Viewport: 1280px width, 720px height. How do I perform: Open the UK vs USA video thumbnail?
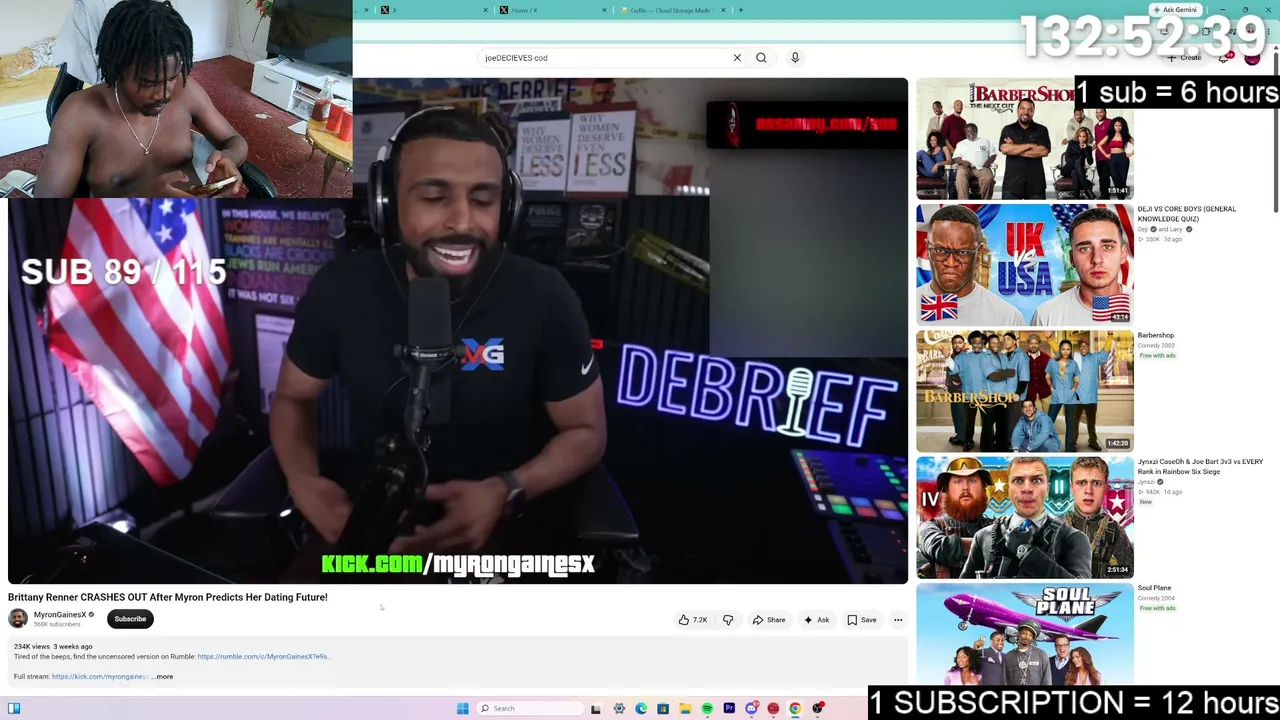1025,265
